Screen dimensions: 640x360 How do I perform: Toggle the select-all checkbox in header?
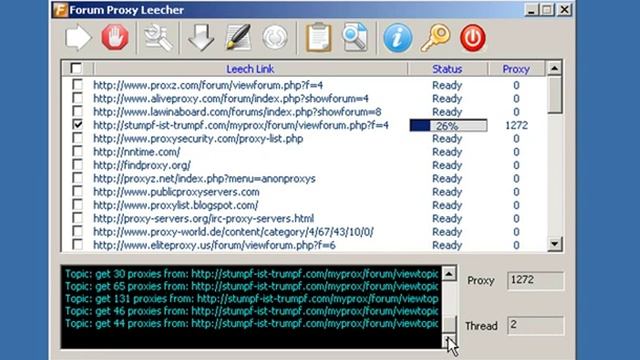(x=76, y=68)
